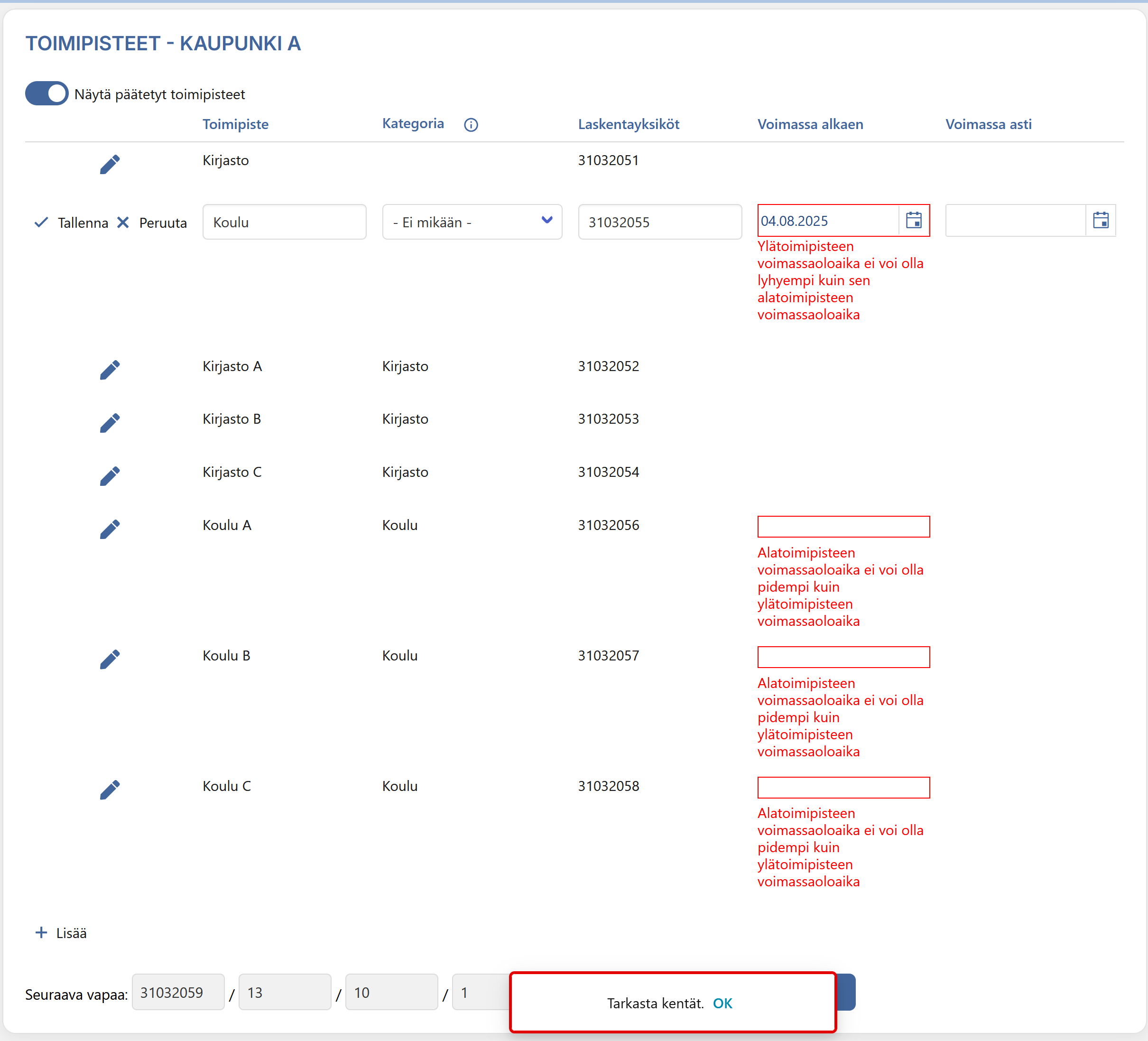Click the Seuraava vapaa 31032059 field

pyautogui.click(x=178, y=992)
